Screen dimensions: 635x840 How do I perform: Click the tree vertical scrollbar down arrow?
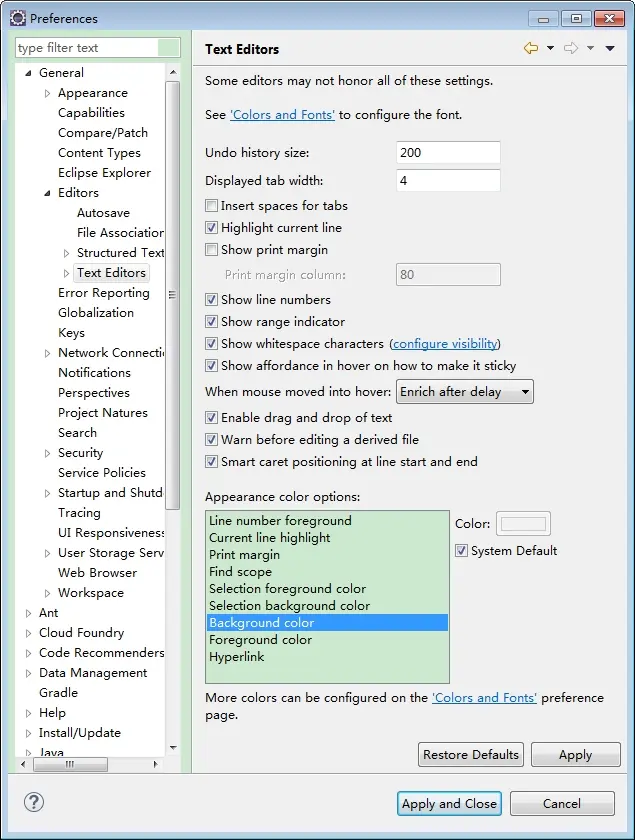(x=173, y=747)
